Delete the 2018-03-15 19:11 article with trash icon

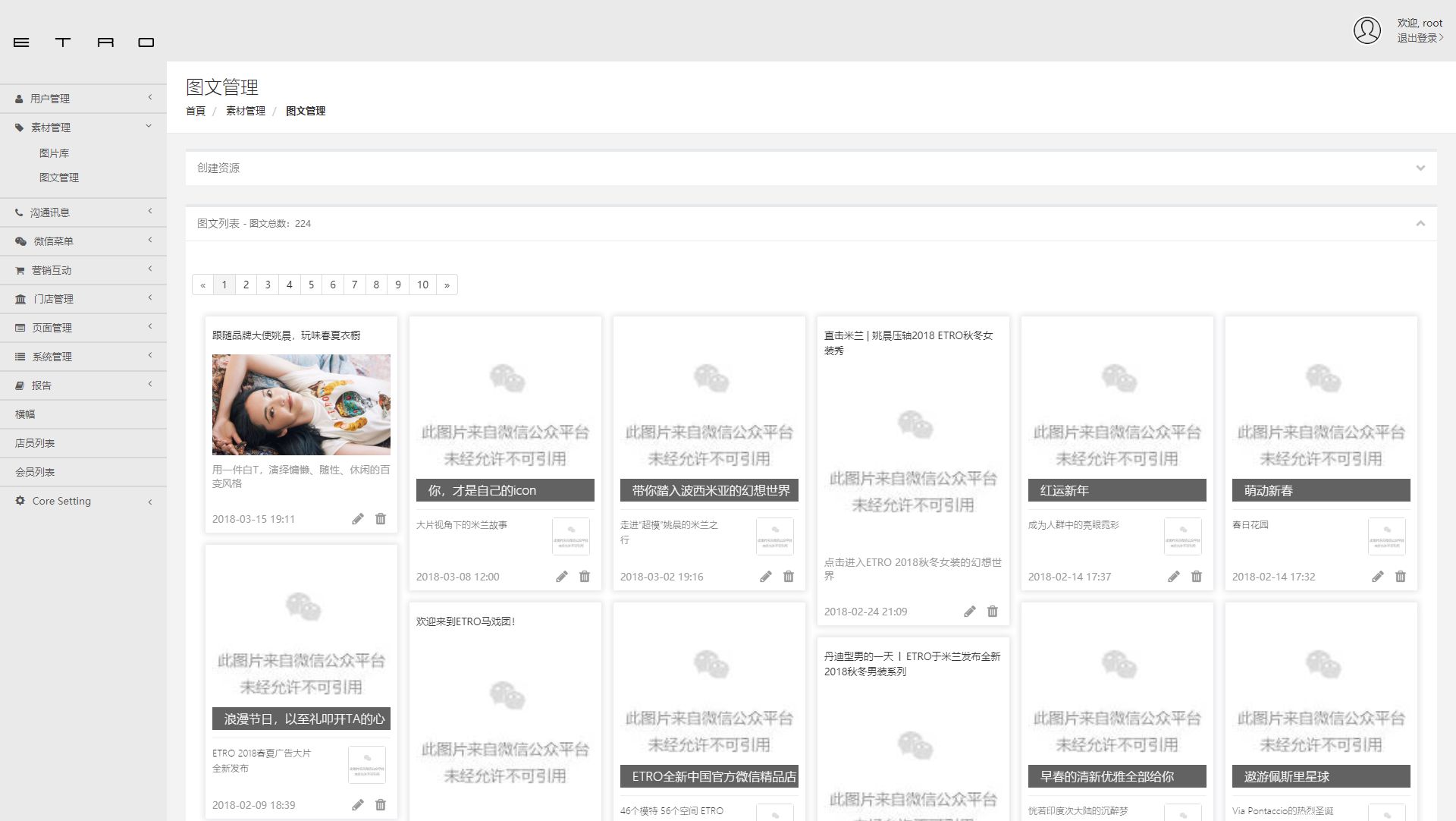tap(381, 519)
